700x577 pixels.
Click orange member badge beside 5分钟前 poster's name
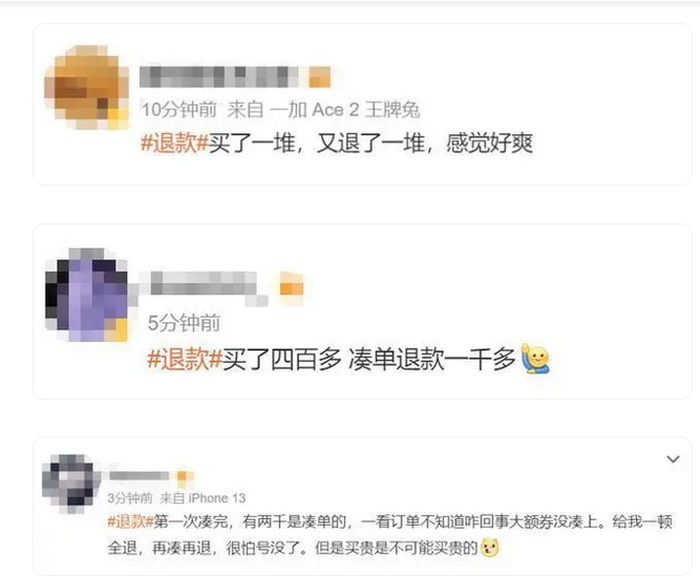(x=292, y=286)
